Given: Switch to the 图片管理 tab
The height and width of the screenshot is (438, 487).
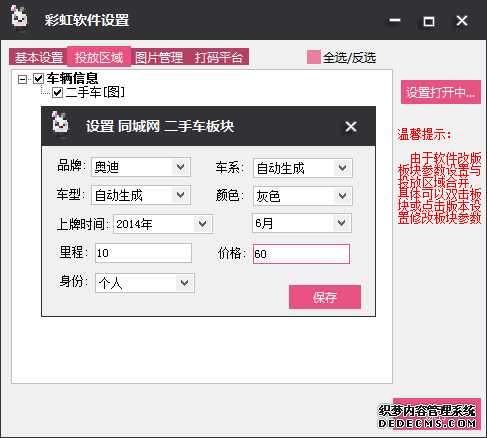Looking at the screenshot, I should coord(159,57).
